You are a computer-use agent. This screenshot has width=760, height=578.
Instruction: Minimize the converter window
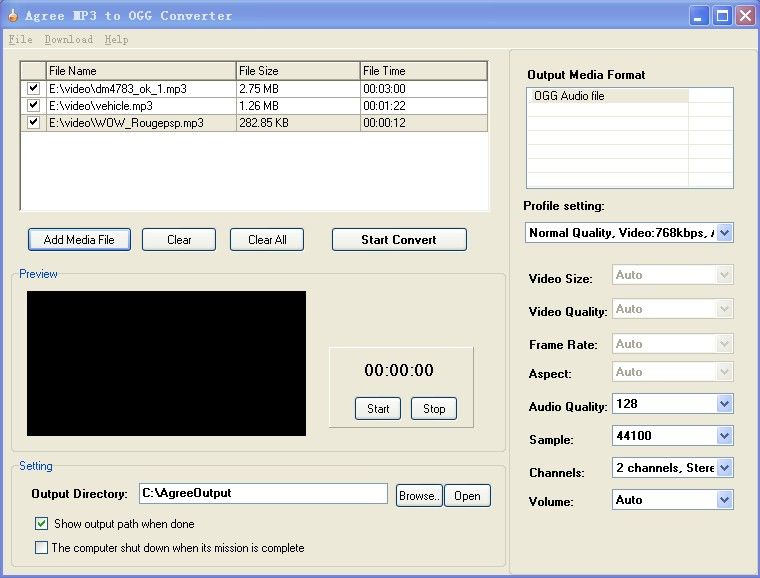click(698, 16)
